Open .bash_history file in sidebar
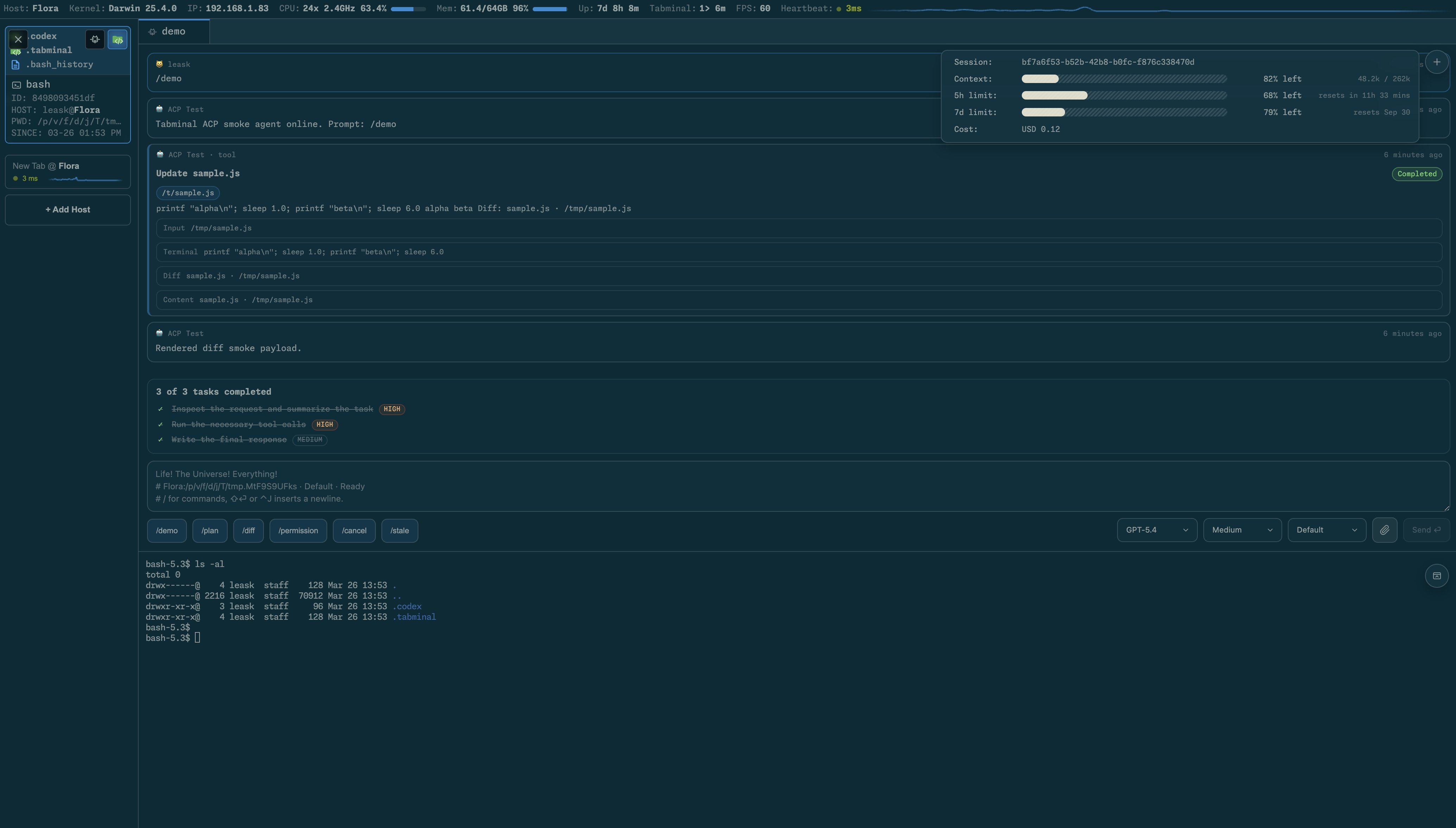The image size is (1456, 828). (58, 64)
